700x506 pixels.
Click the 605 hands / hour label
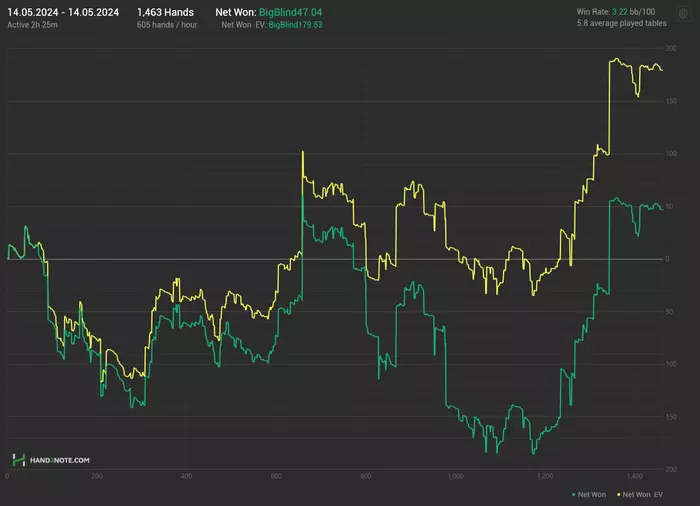(x=166, y=23)
